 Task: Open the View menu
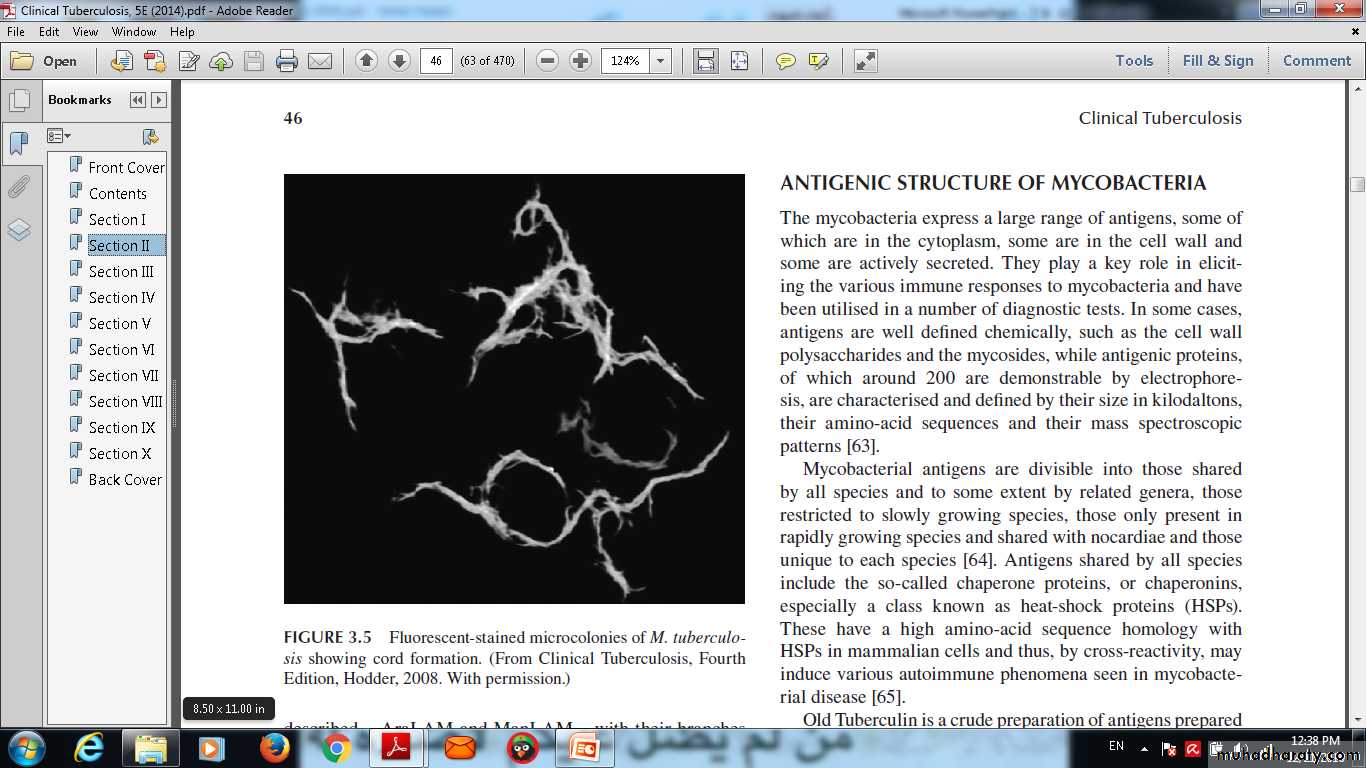coord(85,32)
